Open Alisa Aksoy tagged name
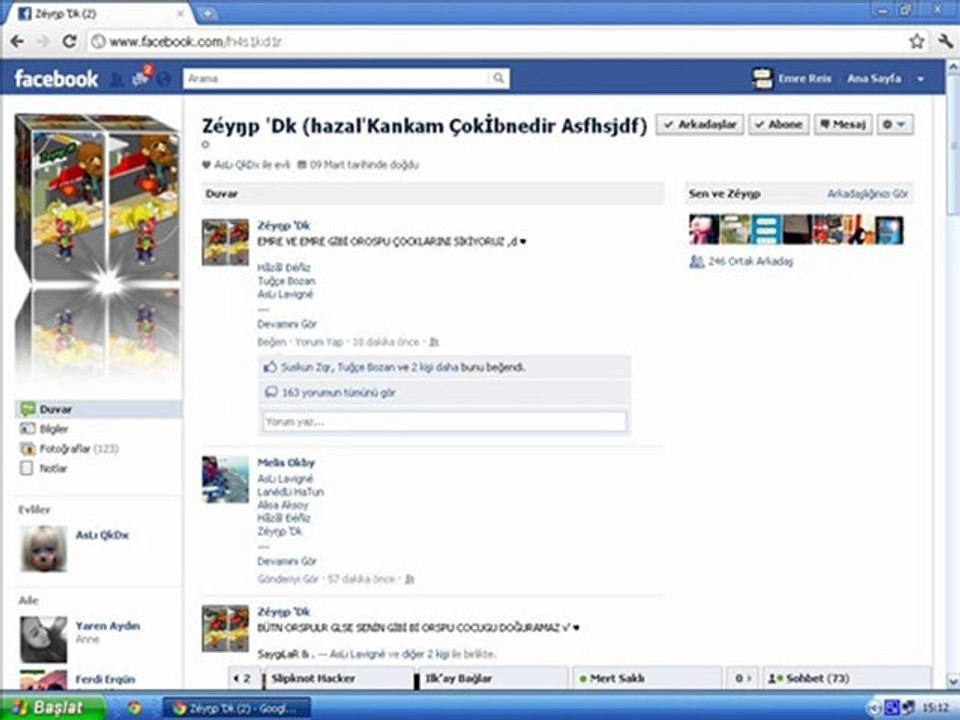960x720 pixels. 283,505
